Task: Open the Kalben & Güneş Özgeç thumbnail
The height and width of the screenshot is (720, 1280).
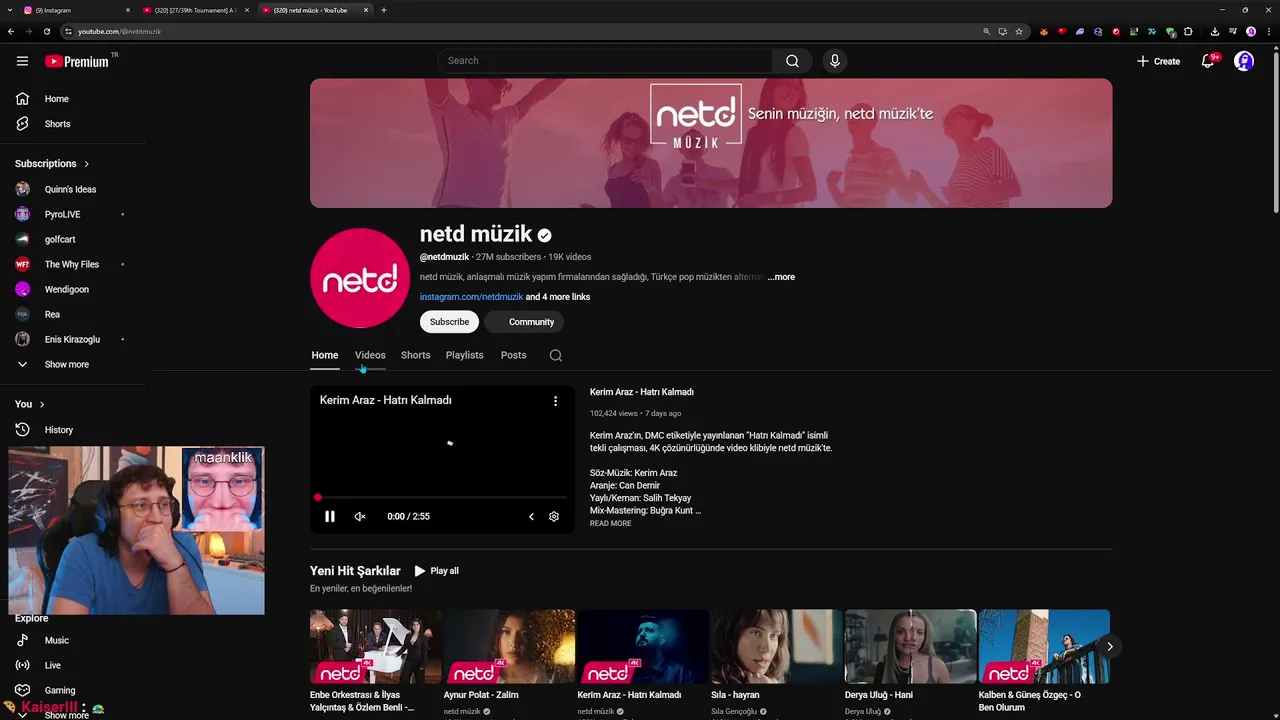Action: tap(1044, 646)
